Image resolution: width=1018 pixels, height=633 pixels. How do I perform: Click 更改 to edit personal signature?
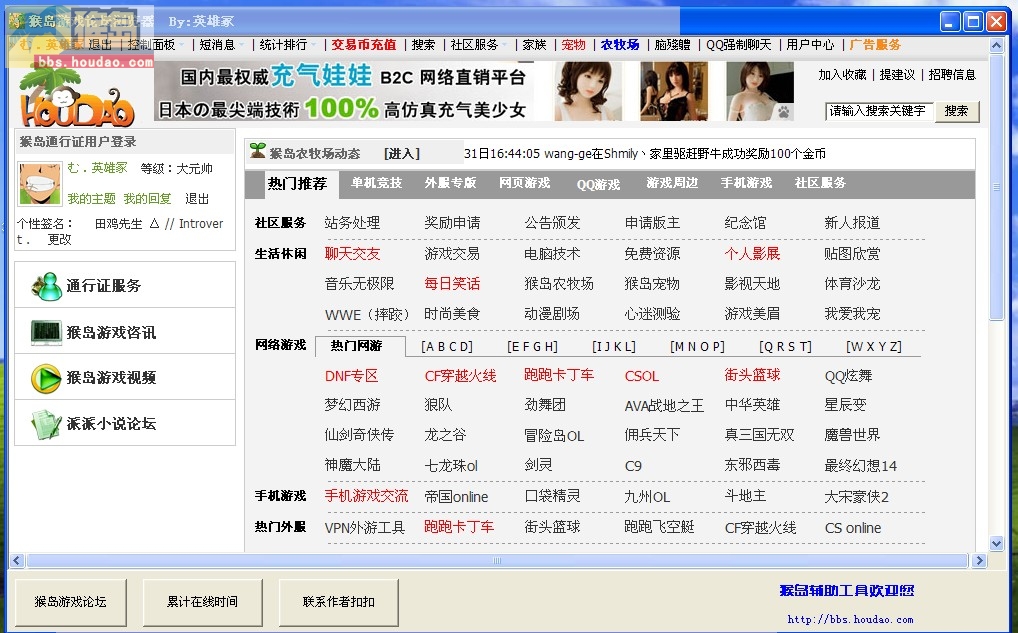coord(59,240)
